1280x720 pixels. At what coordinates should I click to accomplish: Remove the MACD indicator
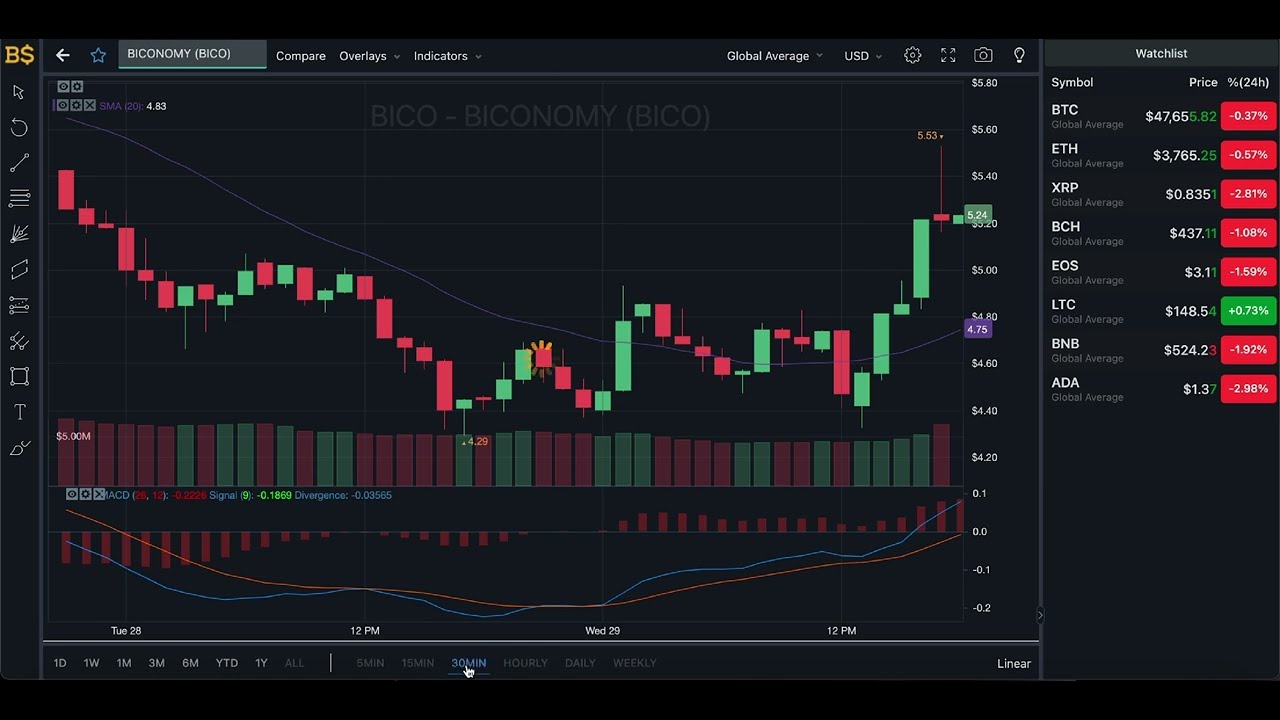[99, 494]
